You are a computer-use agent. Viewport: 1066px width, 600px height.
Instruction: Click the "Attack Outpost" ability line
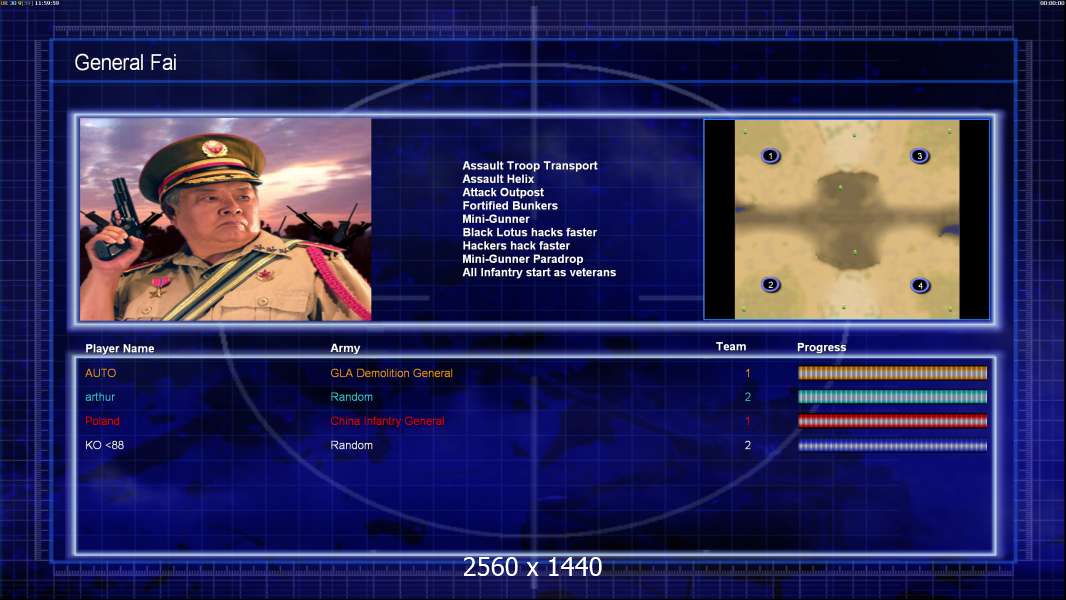click(503, 192)
